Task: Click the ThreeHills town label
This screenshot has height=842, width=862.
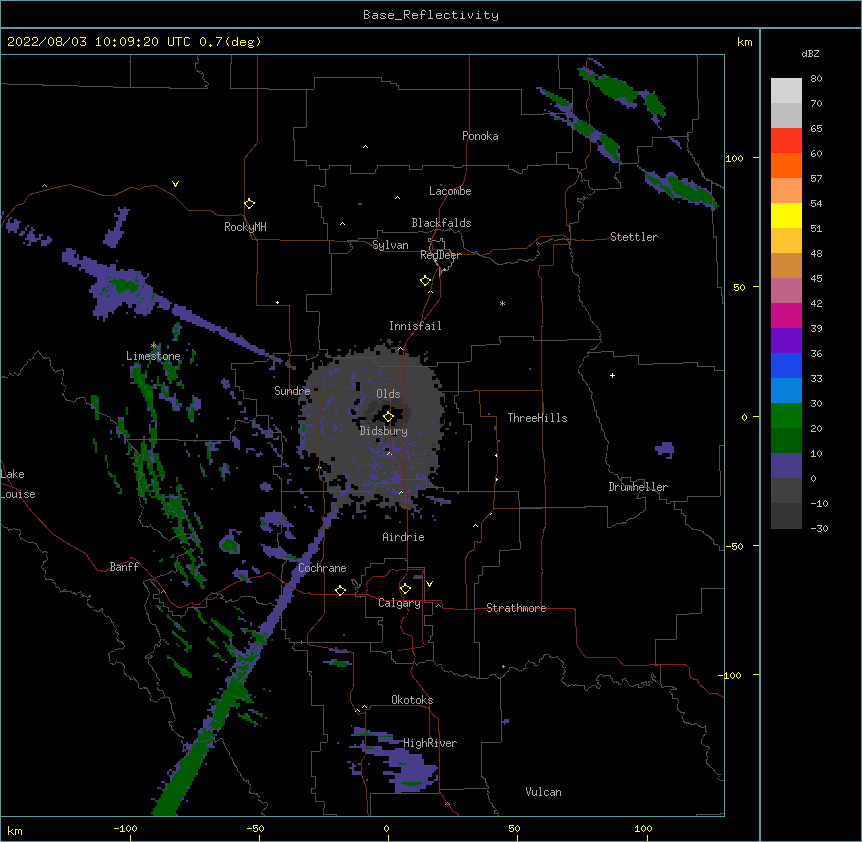Action: 537,418
